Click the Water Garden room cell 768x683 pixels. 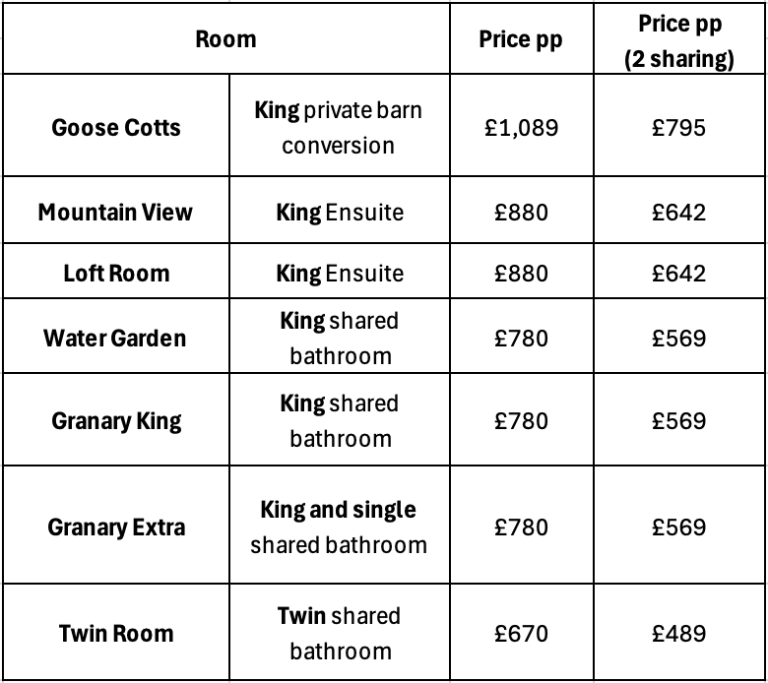point(115,338)
